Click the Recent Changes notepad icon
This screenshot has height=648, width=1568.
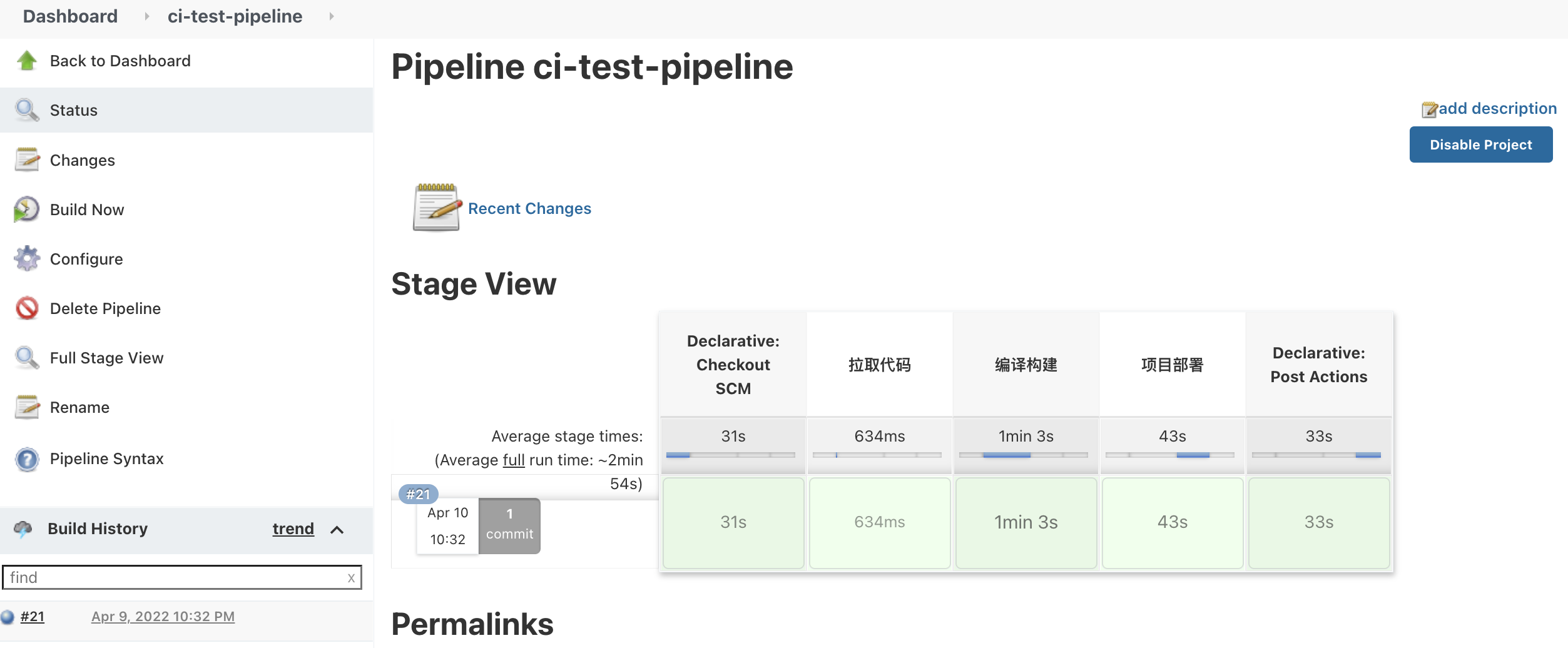pyautogui.click(x=437, y=208)
